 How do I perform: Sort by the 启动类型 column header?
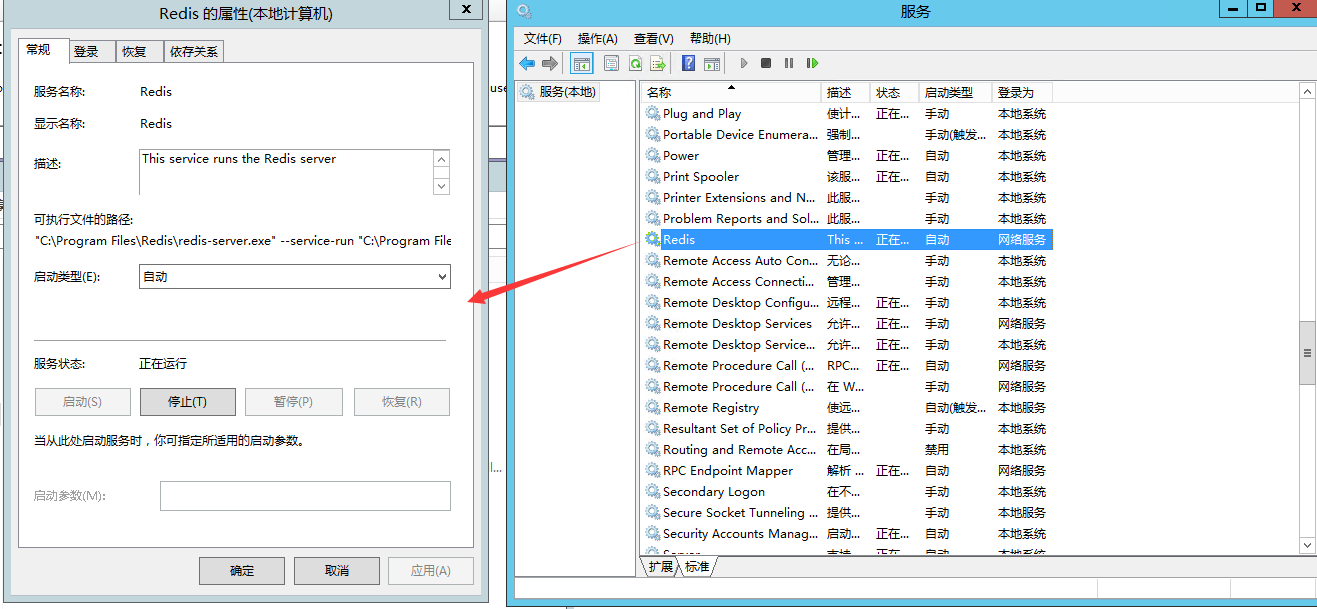(x=955, y=92)
